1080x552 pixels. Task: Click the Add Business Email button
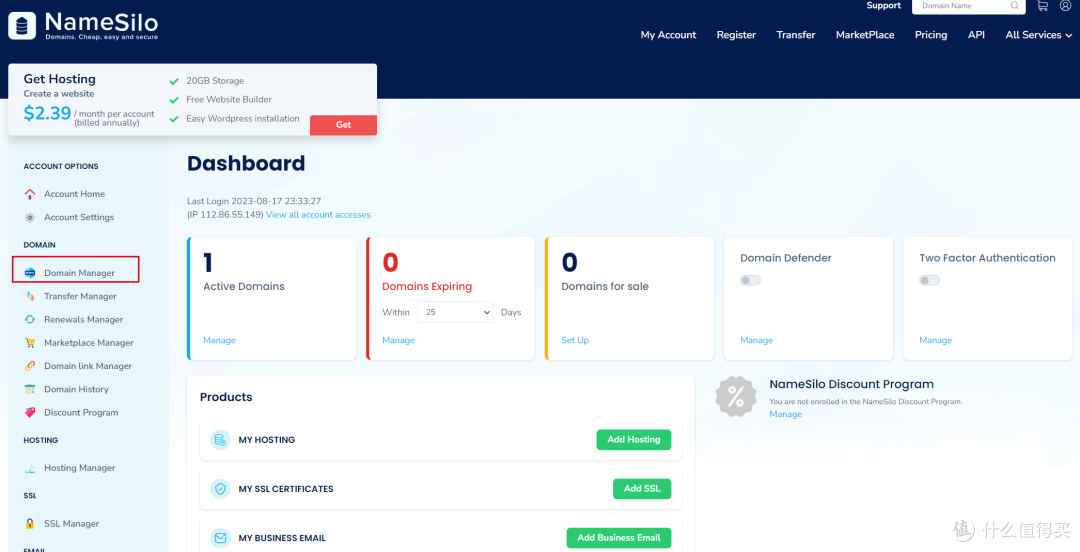pyautogui.click(x=619, y=538)
